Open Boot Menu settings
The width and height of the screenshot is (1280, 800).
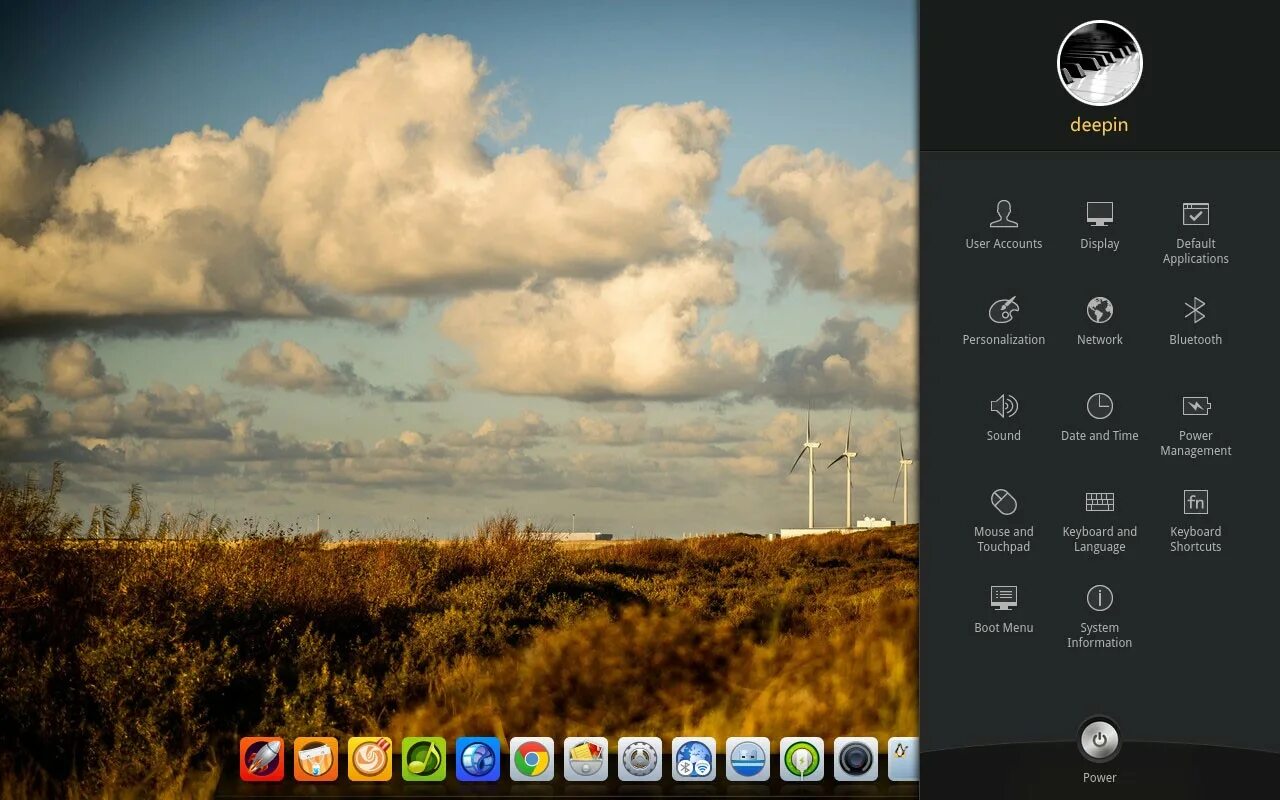[x=1003, y=608]
